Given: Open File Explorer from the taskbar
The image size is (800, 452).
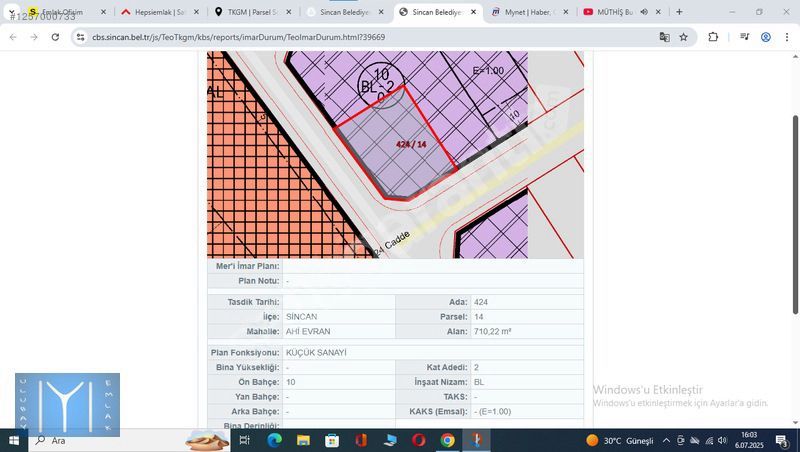Looking at the screenshot, I should pyautogui.click(x=303, y=440).
